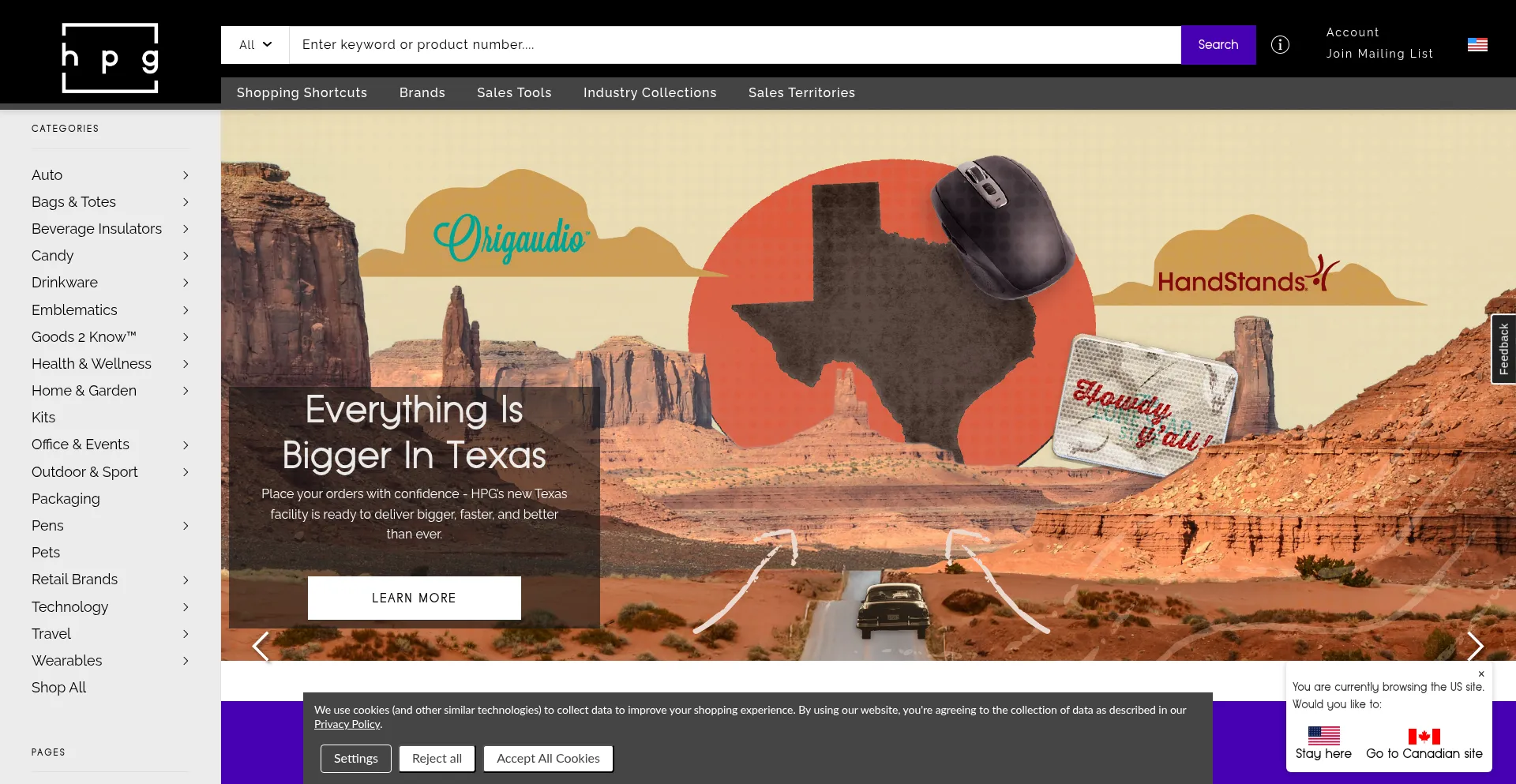Expand the Drinkware category
This screenshot has width=1516, height=784.
coord(186,283)
